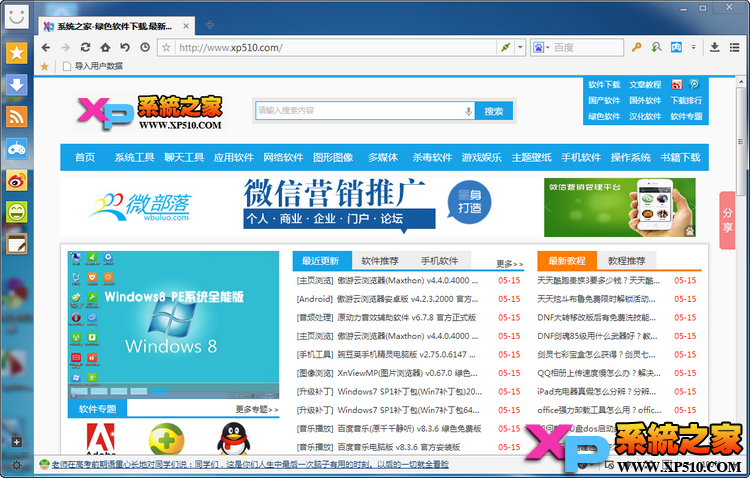Screen dimensions: 750x478
Task: Click the 更多专题>> link
Action: coord(257,409)
